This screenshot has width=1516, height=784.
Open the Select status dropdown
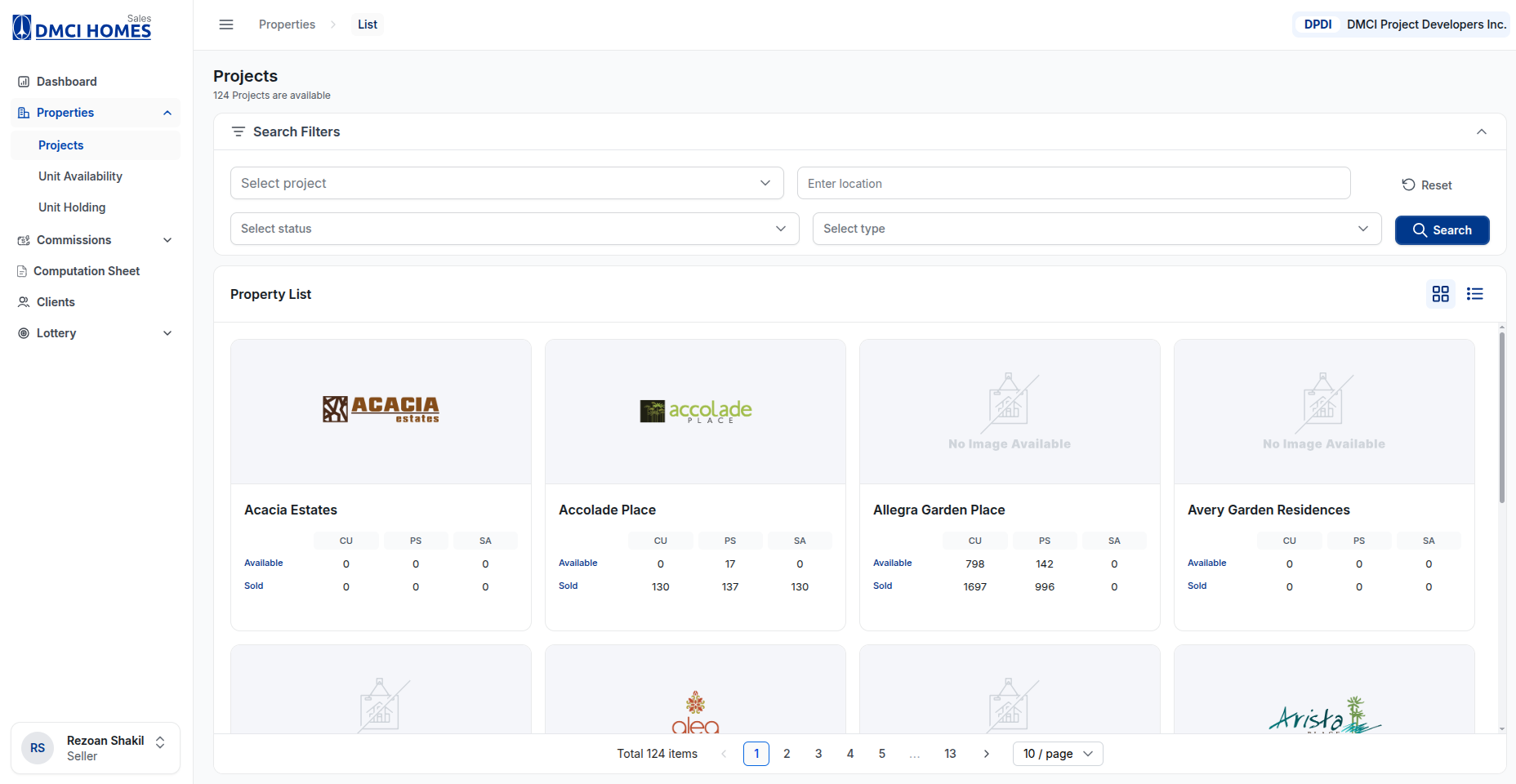pyautogui.click(x=515, y=229)
